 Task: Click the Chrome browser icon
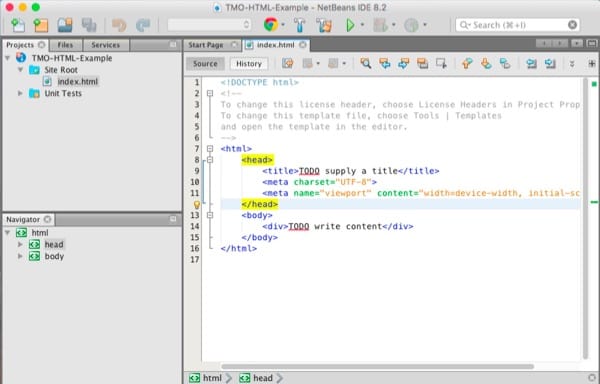pos(271,25)
